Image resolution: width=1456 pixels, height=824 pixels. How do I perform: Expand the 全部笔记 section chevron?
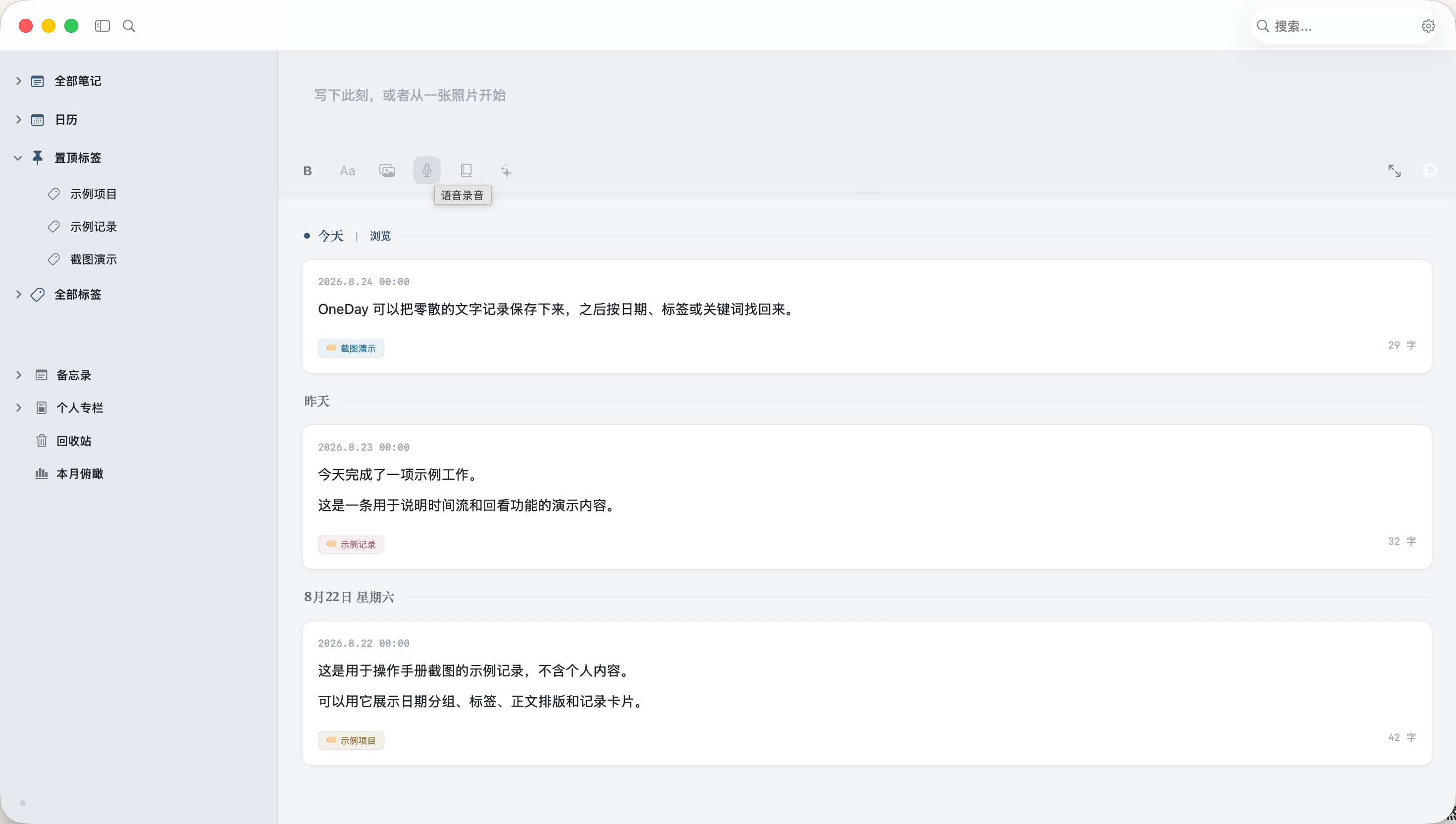coord(18,81)
